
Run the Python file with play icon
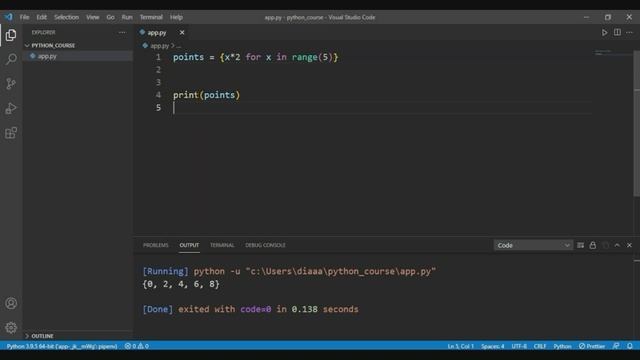(x=604, y=32)
